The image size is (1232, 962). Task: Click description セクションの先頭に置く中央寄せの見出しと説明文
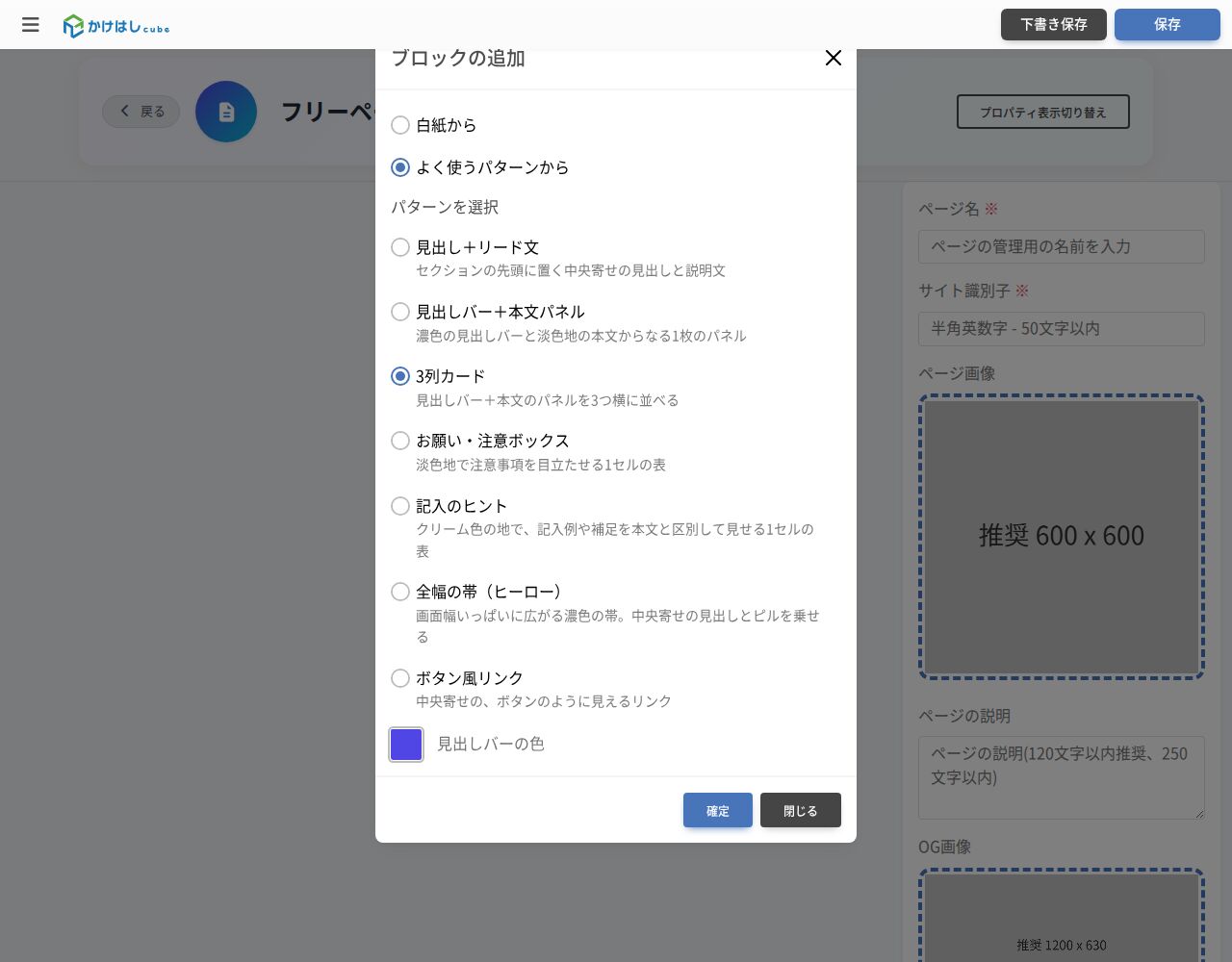tap(571, 270)
